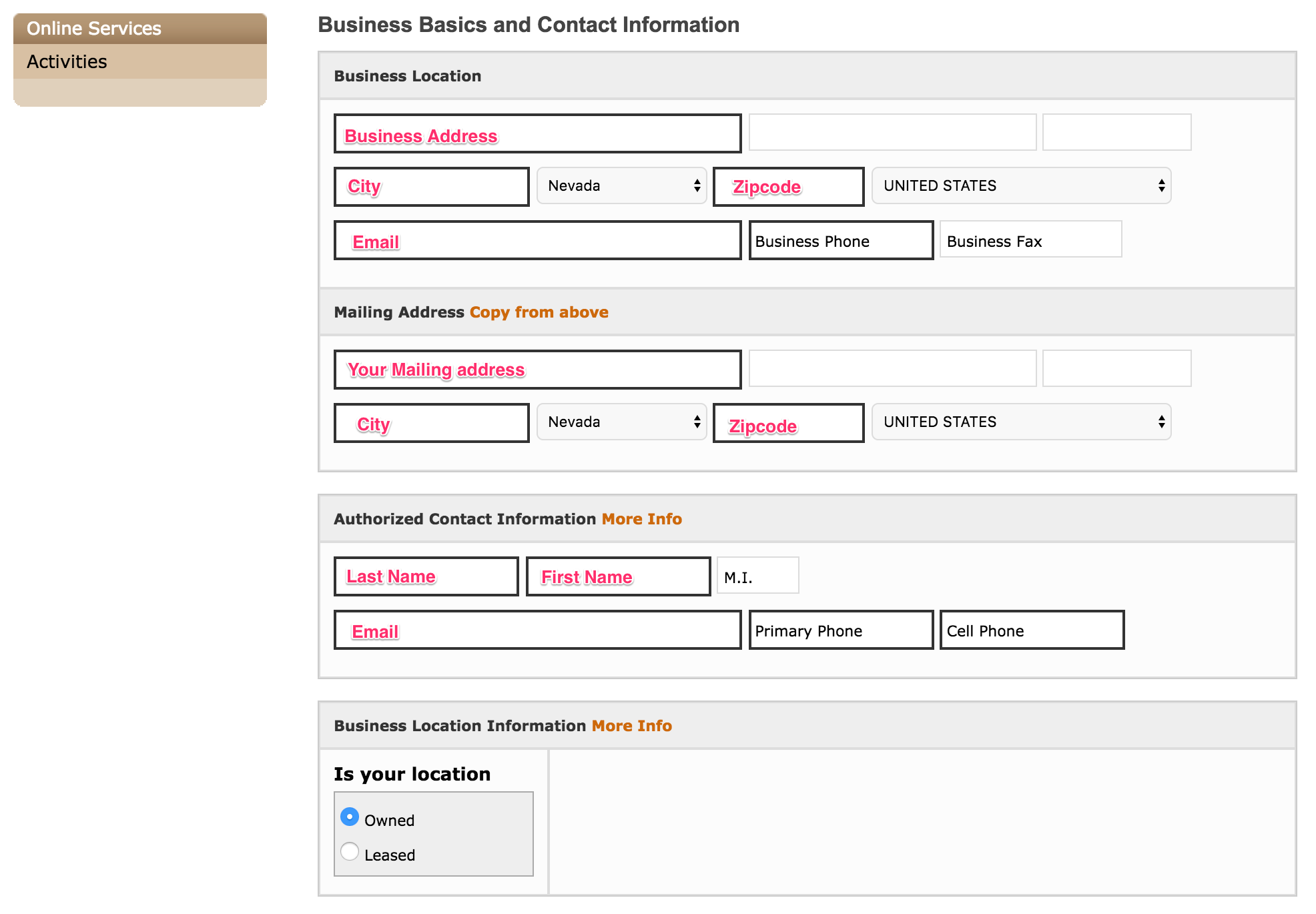
Task: Open the Business Location country dropdown
Action: pyautogui.click(x=1022, y=185)
